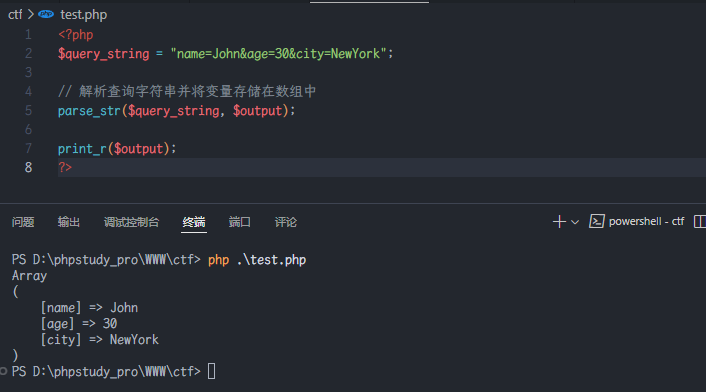This screenshot has height=392, width=706.
Task: Switch to the 问题 panel tab
Action: [23, 222]
